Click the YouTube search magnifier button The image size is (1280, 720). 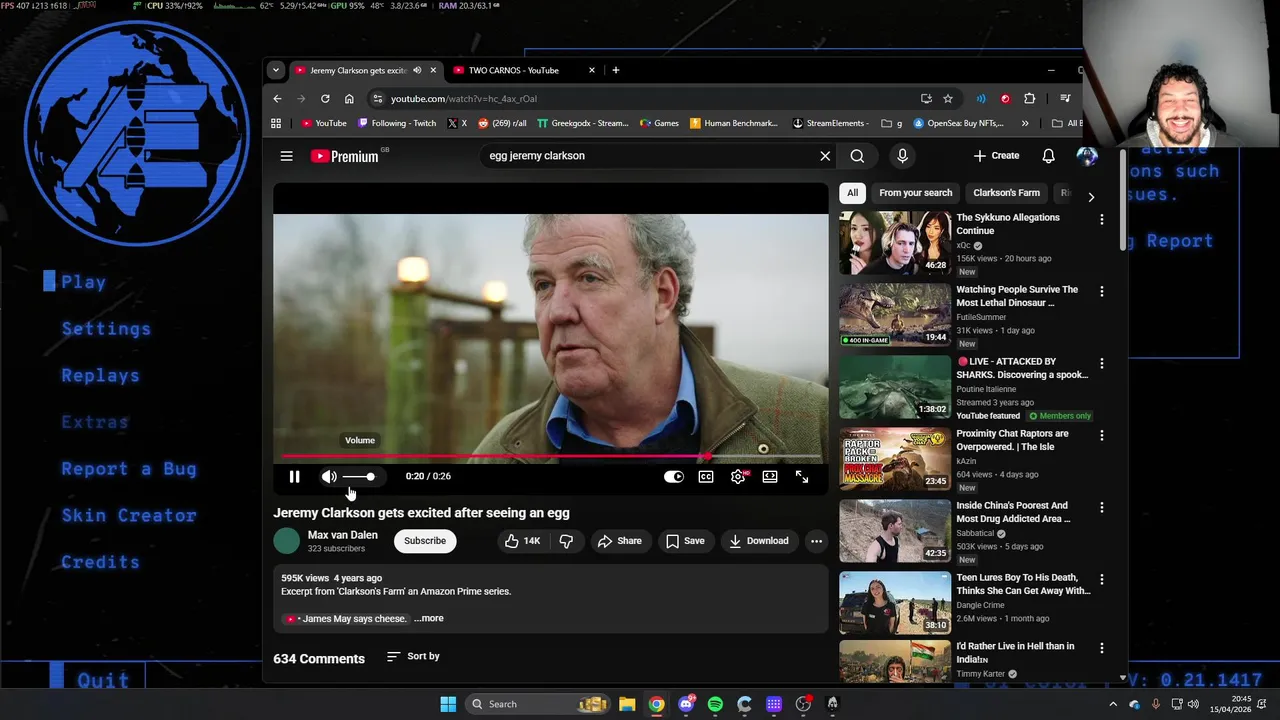(x=857, y=156)
